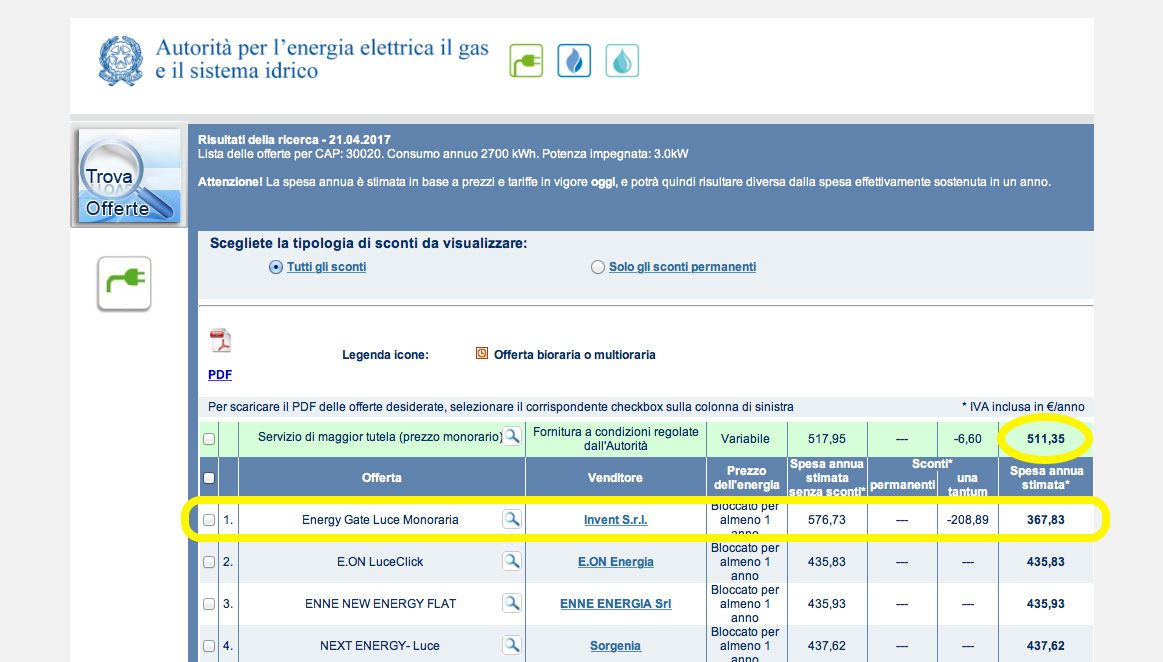Click the una tantum sub-header
The image size is (1163, 662).
point(967,485)
